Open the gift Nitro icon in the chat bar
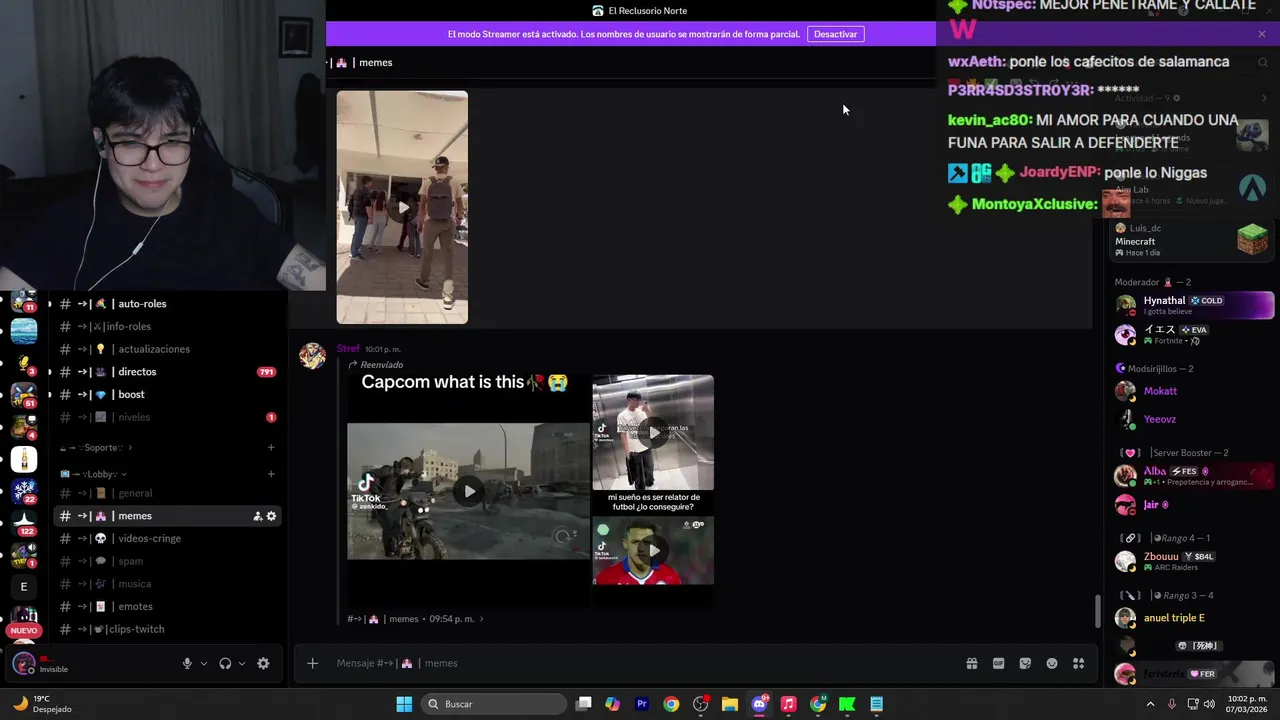 pyautogui.click(x=971, y=663)
